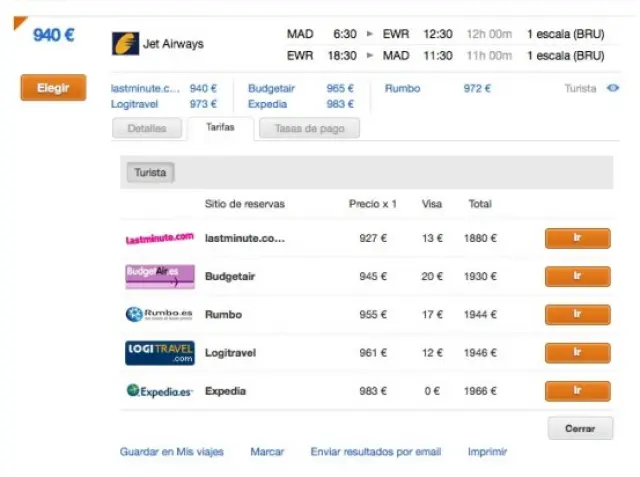Click the Sitio de reservas column header
Screen dimensions: 640x477
click(x=245, y=204)
